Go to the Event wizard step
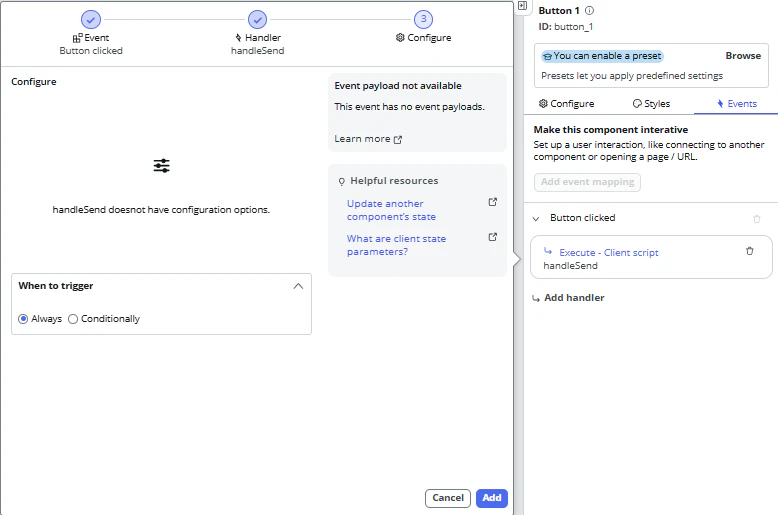 pos(91,33)
